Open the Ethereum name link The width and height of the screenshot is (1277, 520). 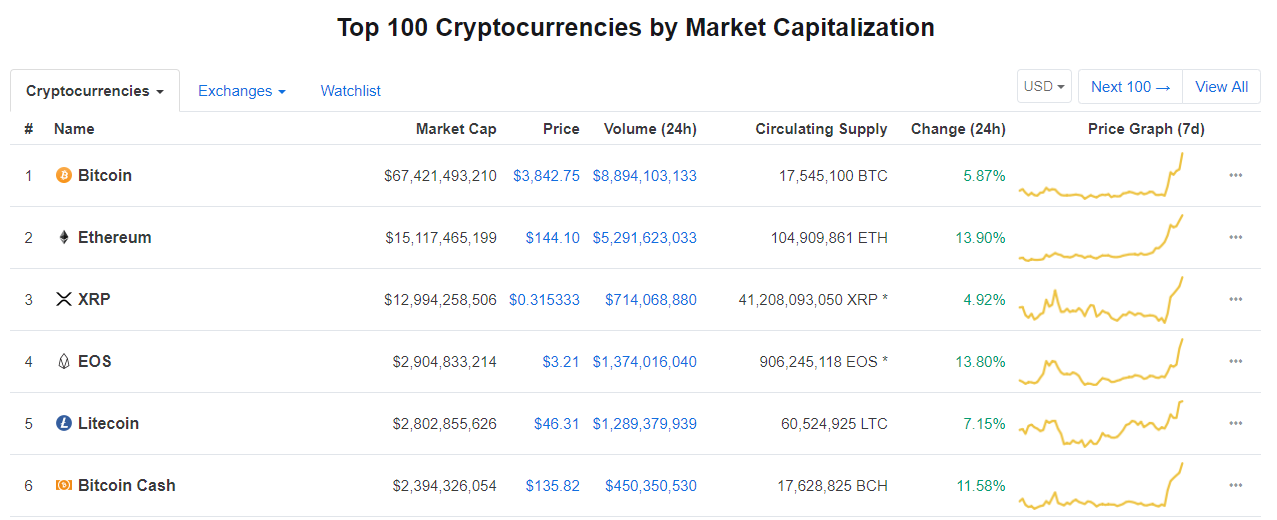tap(115, 238)
